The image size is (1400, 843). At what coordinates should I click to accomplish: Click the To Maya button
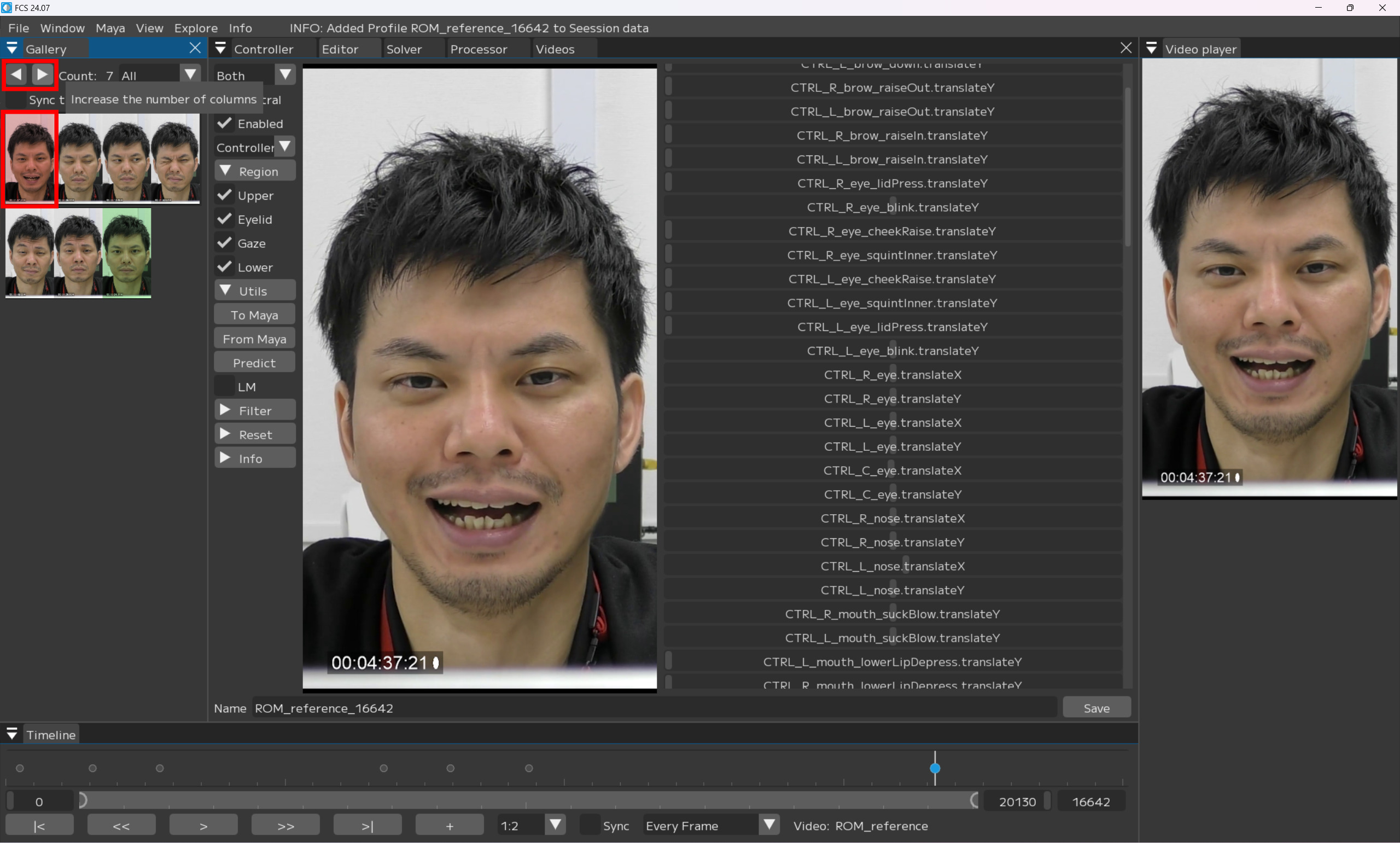click(254, 315)
